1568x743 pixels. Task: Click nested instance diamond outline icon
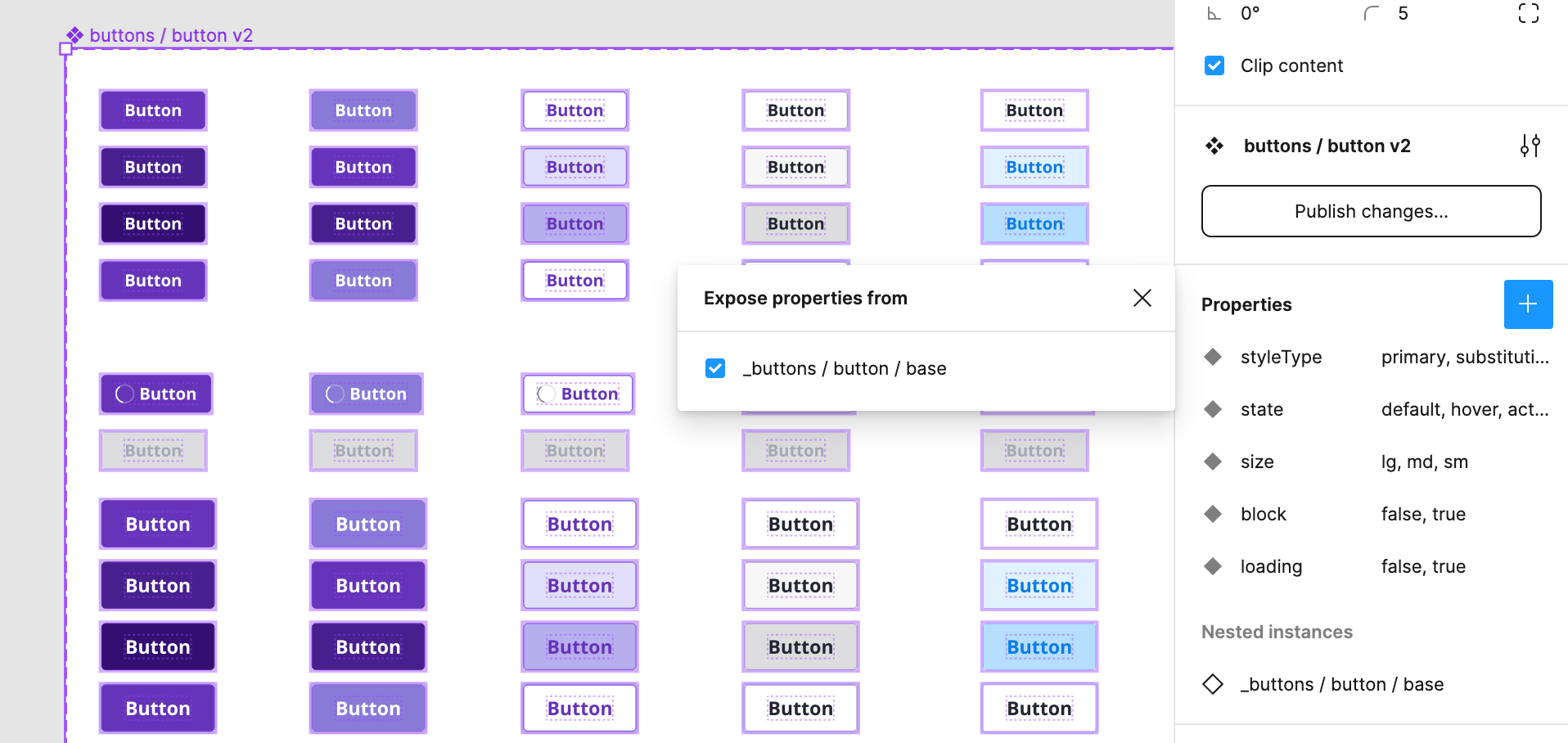[1213, 684]
